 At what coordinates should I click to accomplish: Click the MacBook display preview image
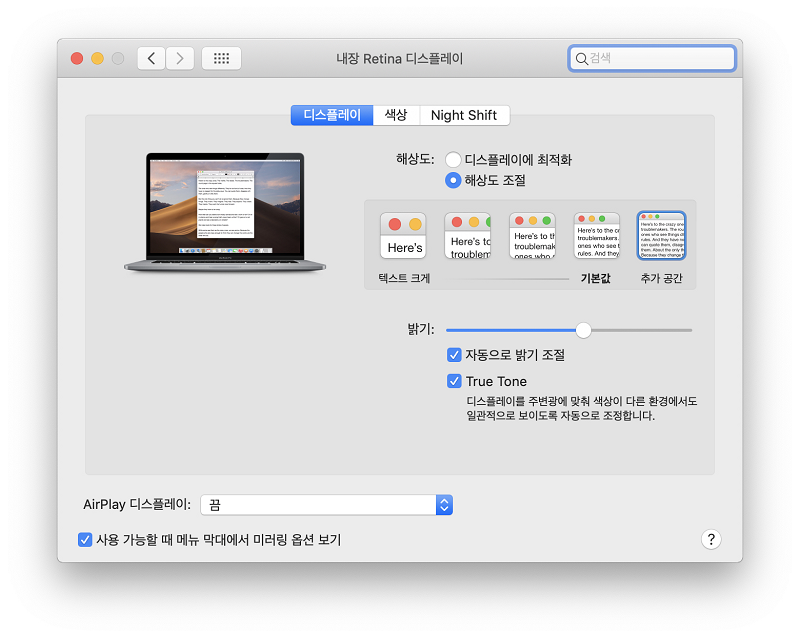point(225,211)
